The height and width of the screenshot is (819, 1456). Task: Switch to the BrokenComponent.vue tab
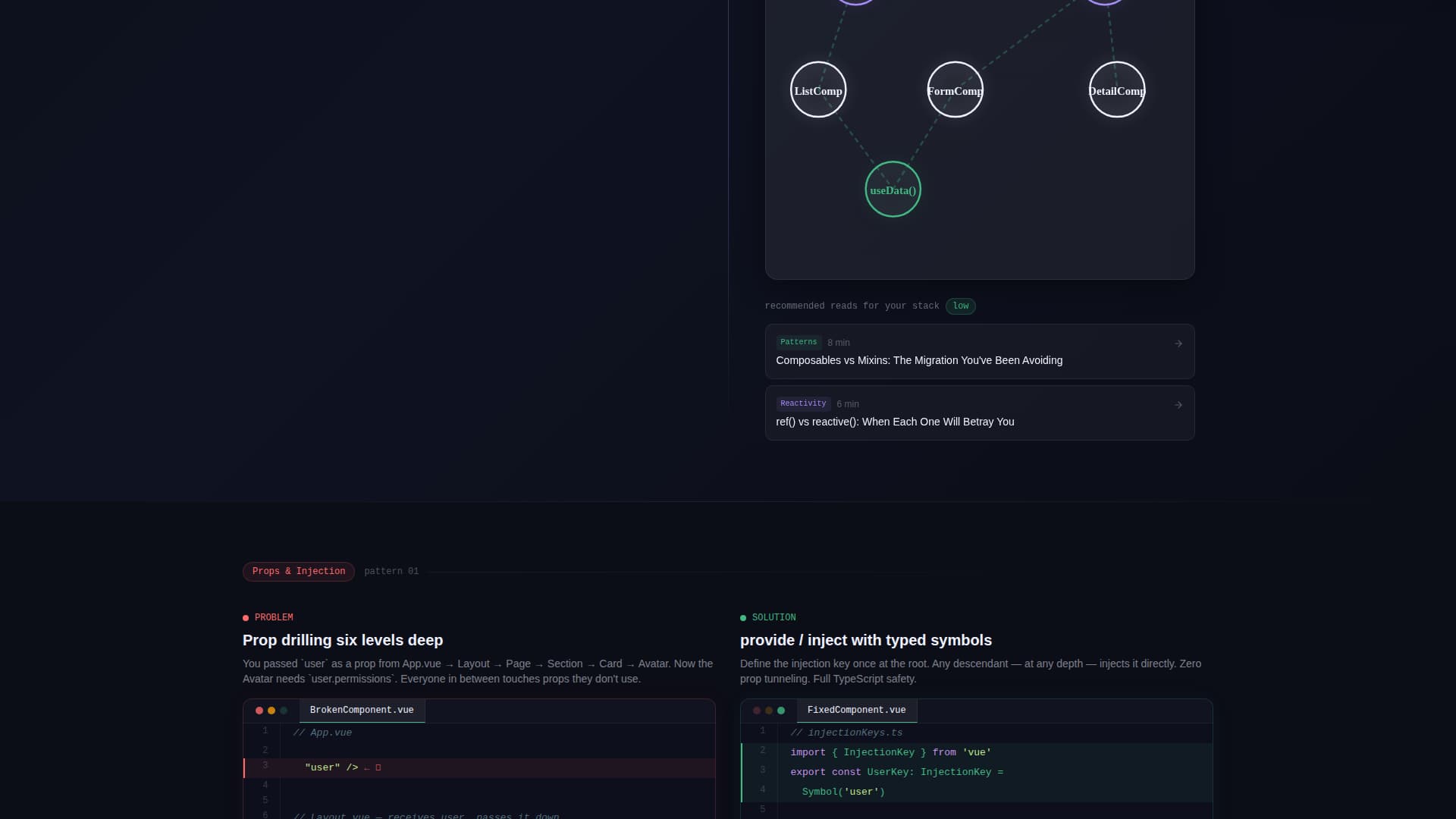coord(362,710)
